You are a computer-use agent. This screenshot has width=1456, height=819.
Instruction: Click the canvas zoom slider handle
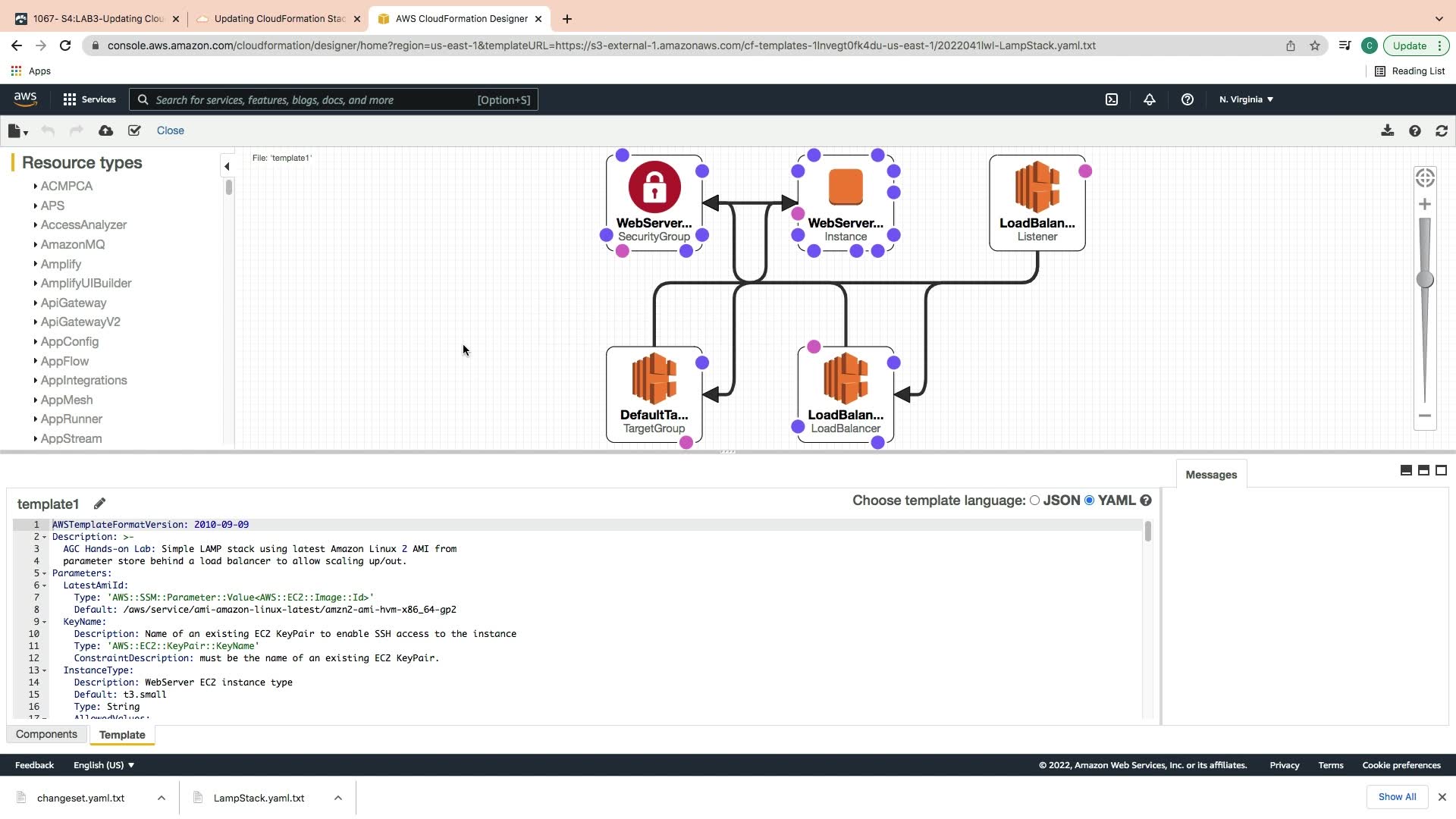pos(1425,279)
